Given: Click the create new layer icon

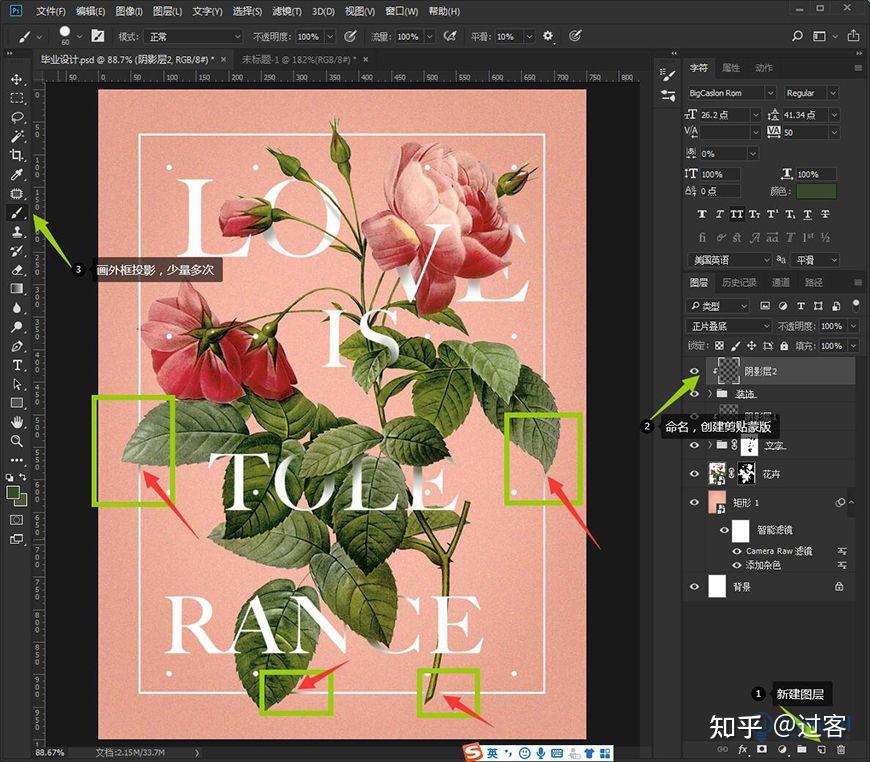Looking at the screenshot, I should [x=821, y=749].
